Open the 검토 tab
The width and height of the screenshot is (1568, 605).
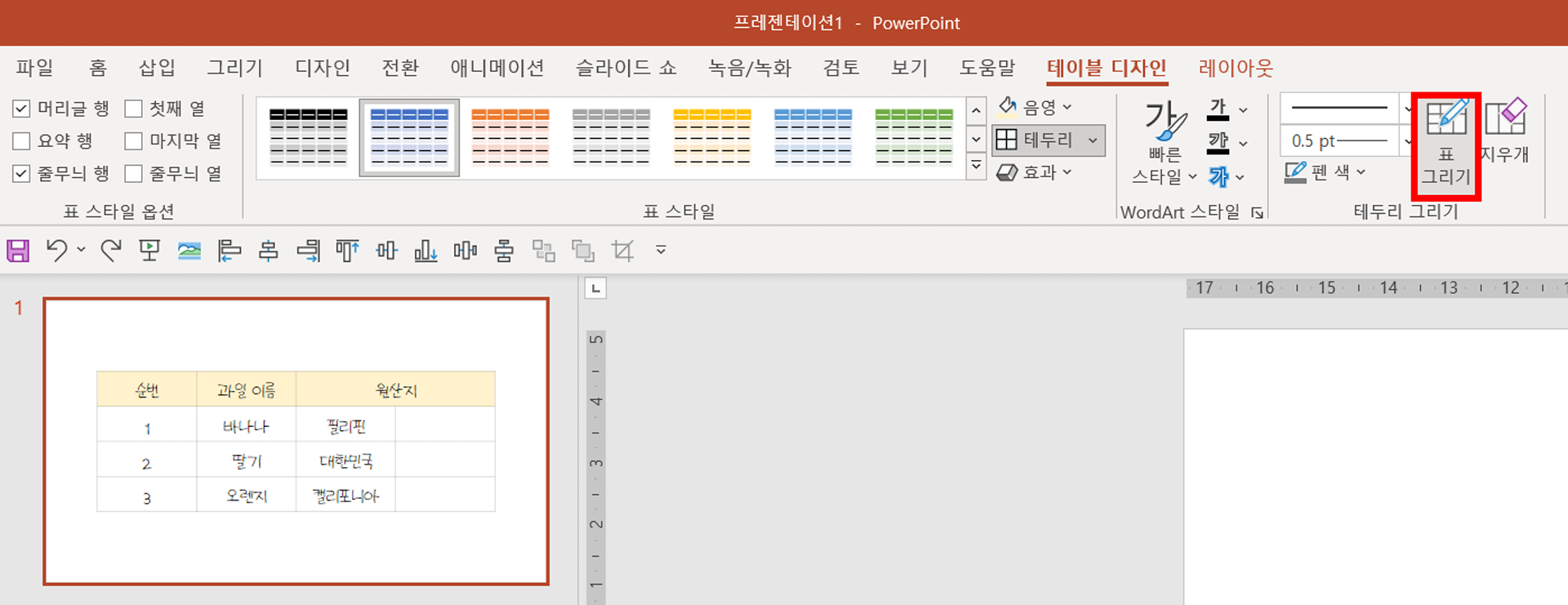point(841,68)
